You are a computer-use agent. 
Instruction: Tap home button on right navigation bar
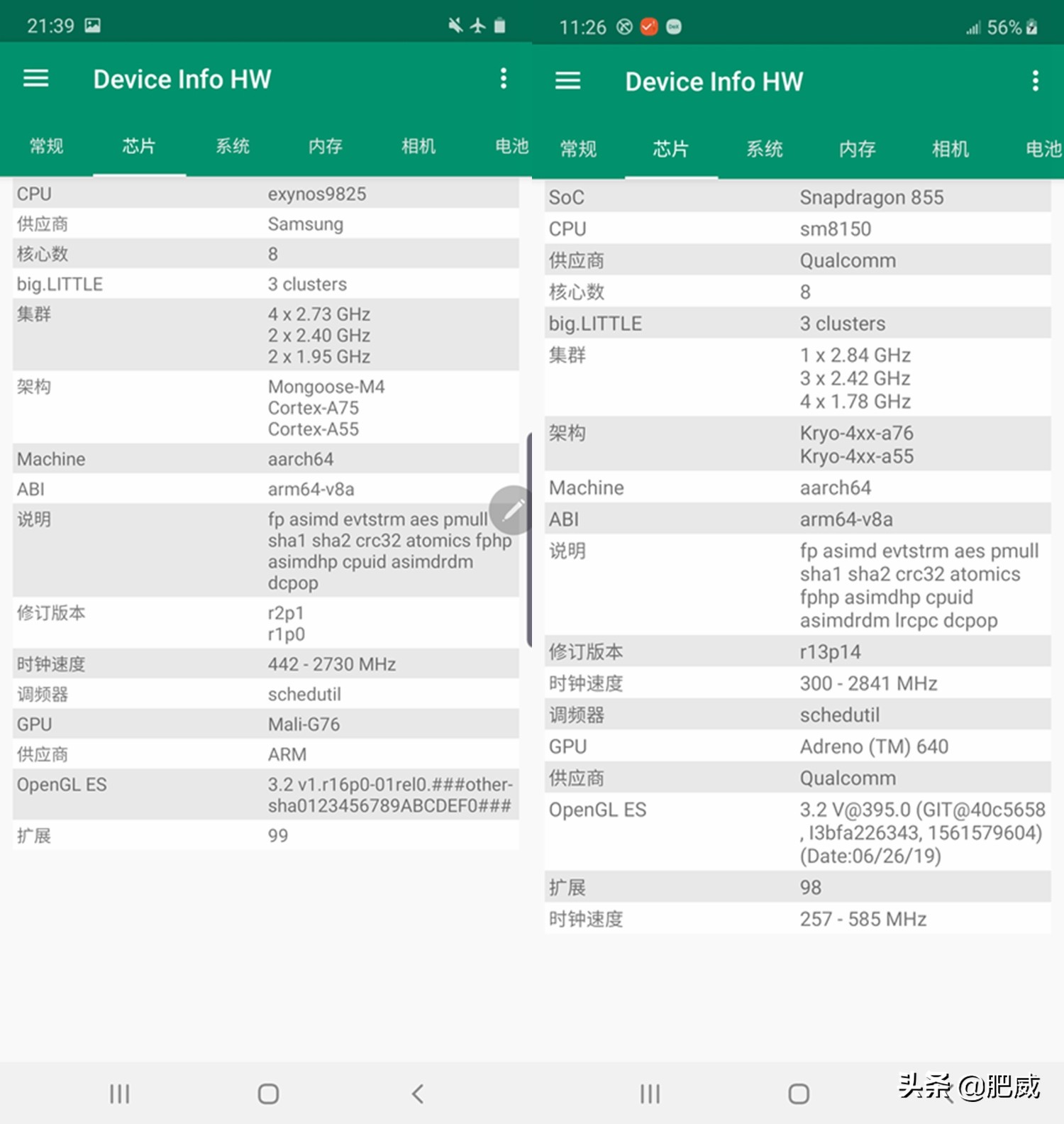(799, 1093)
